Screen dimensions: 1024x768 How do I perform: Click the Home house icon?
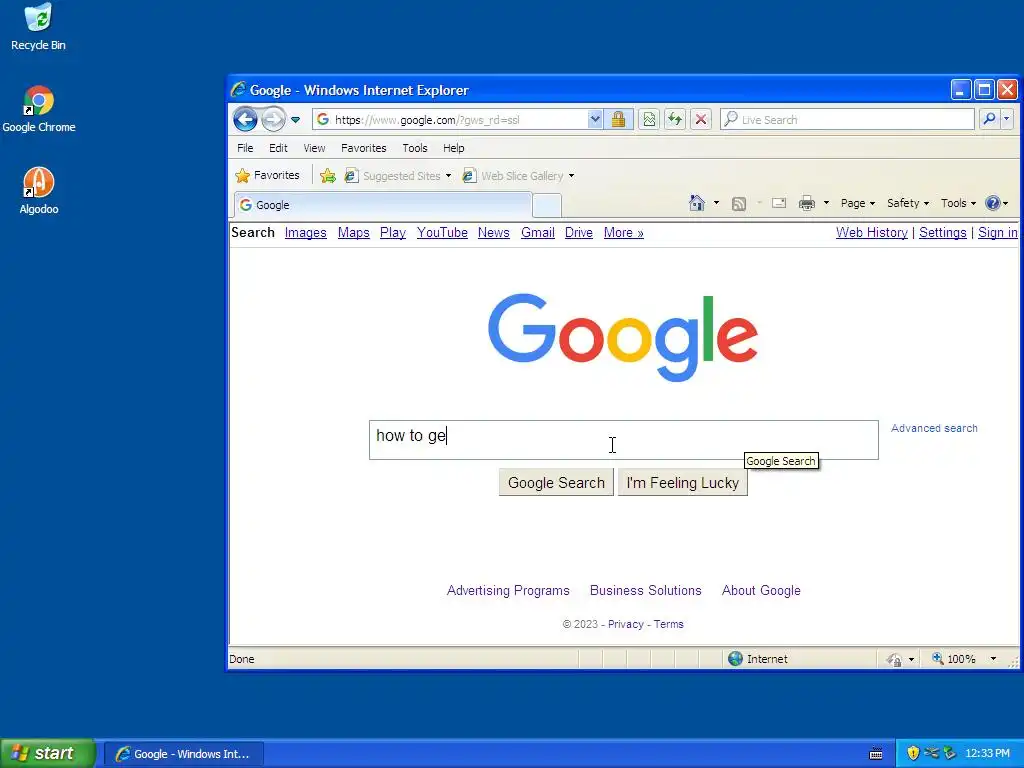point(697,203)
